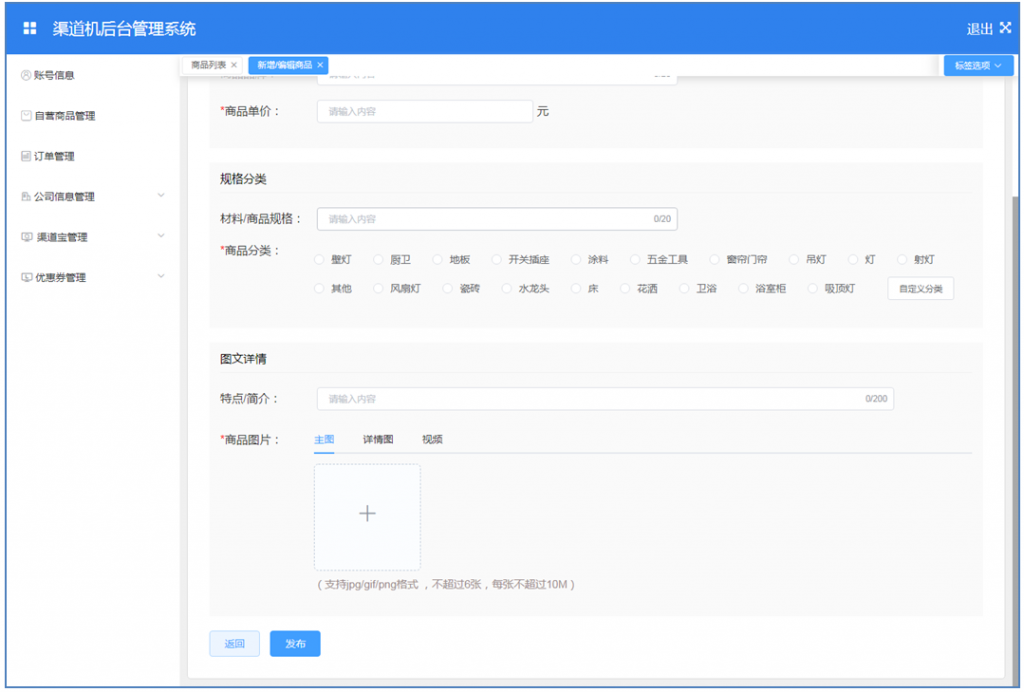Open the 标签选项 dropdown
Image resolution: width=1024 pixels, height=692 pixels.
(x=978, y=65)
